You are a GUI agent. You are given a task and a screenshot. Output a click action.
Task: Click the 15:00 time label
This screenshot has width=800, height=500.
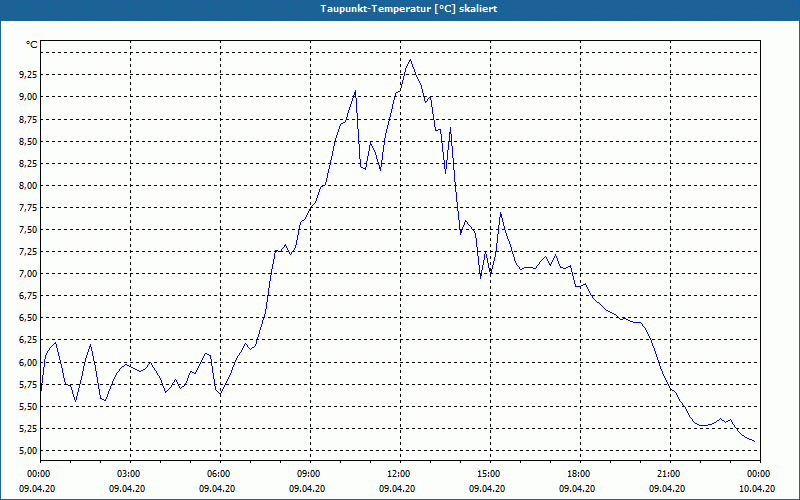pos(490,474)
